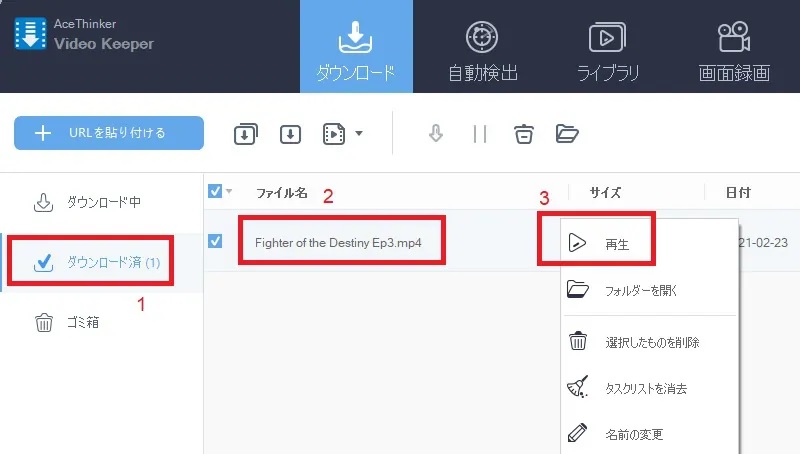Viewport: 800px width, 454px height.
Task: Expand the video format dropdown arrow
Action: click(359, 134)
